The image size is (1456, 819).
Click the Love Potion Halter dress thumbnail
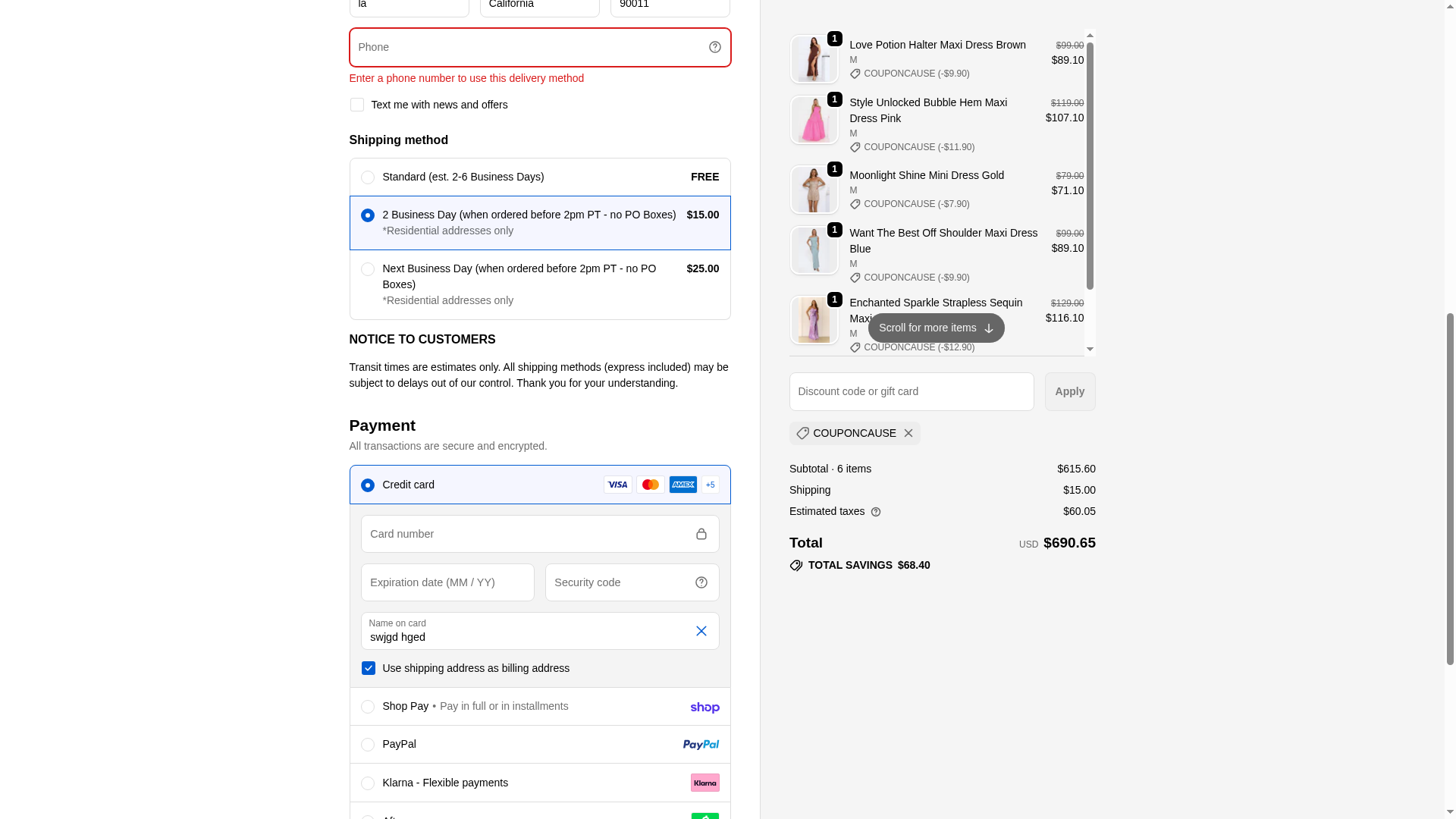(x=814, y=59)
